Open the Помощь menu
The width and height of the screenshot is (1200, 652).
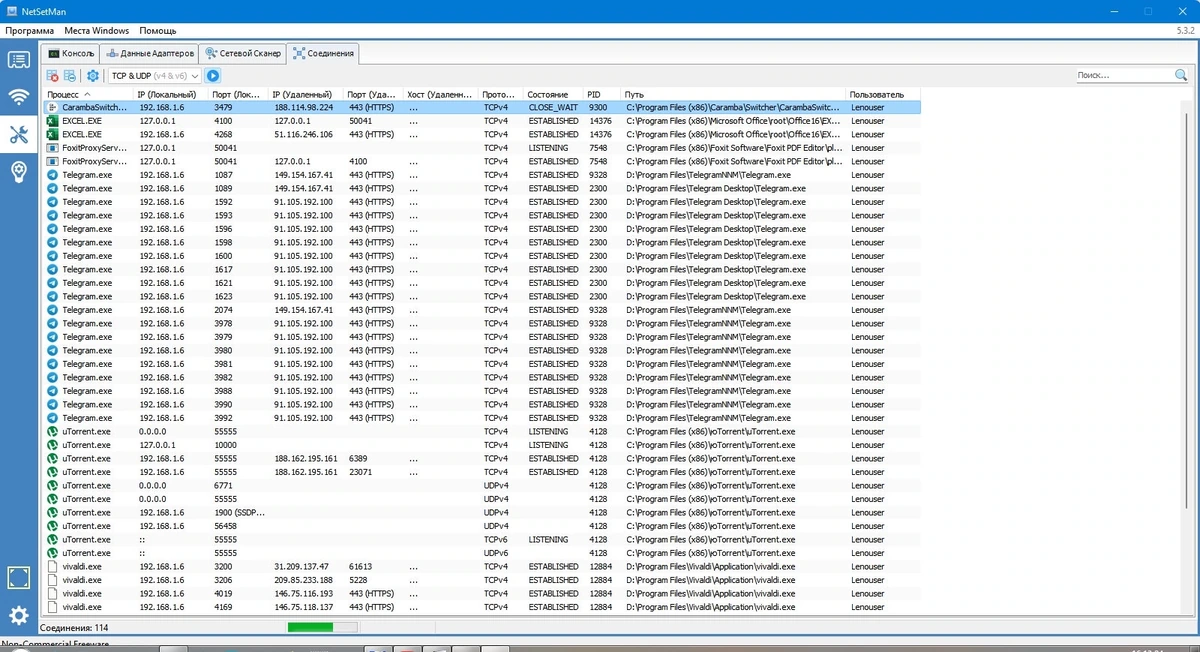click(x=158, y=31)
